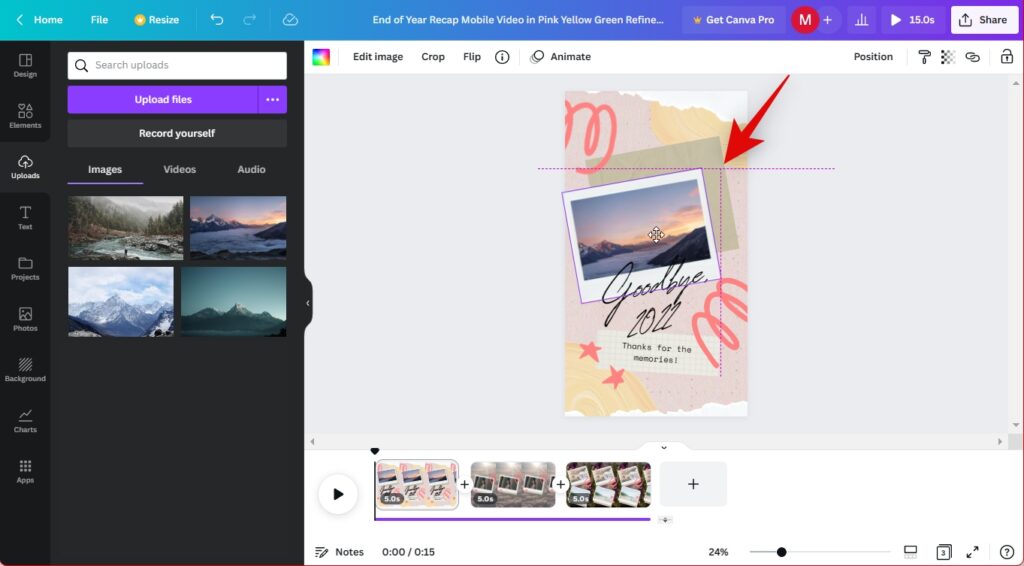1024x566 pixels.
Task: Open the image info icon
Action: click(502, 57)
